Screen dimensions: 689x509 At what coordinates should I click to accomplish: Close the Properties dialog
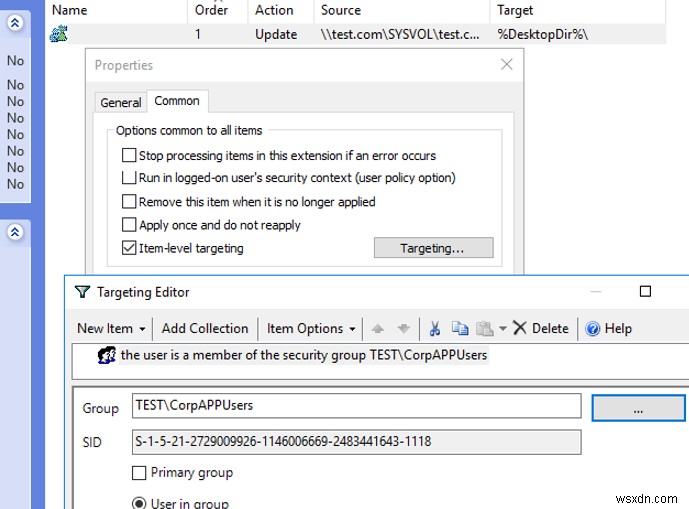(507, 65)
